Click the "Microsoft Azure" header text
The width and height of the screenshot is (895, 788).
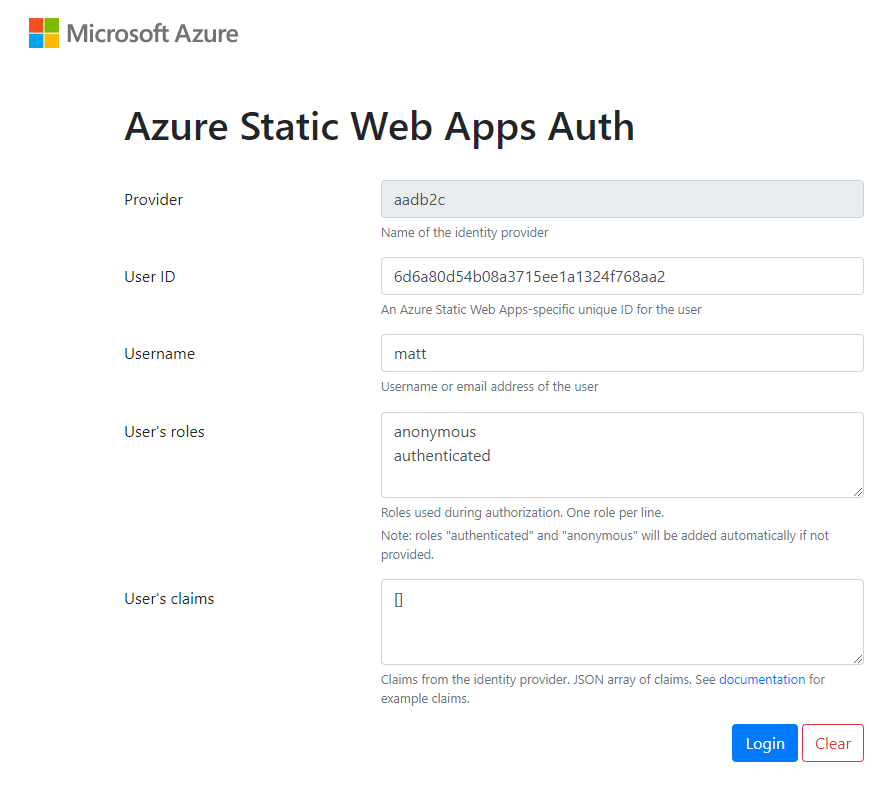pyautogui.click(x=152, y=34)
